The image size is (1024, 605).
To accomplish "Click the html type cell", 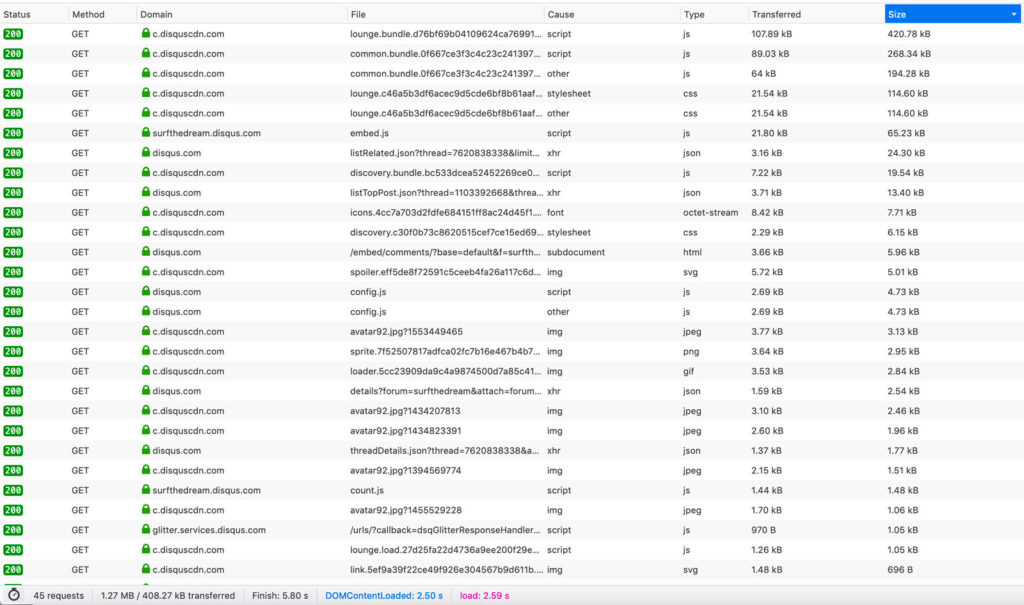I will pos(692,252).
